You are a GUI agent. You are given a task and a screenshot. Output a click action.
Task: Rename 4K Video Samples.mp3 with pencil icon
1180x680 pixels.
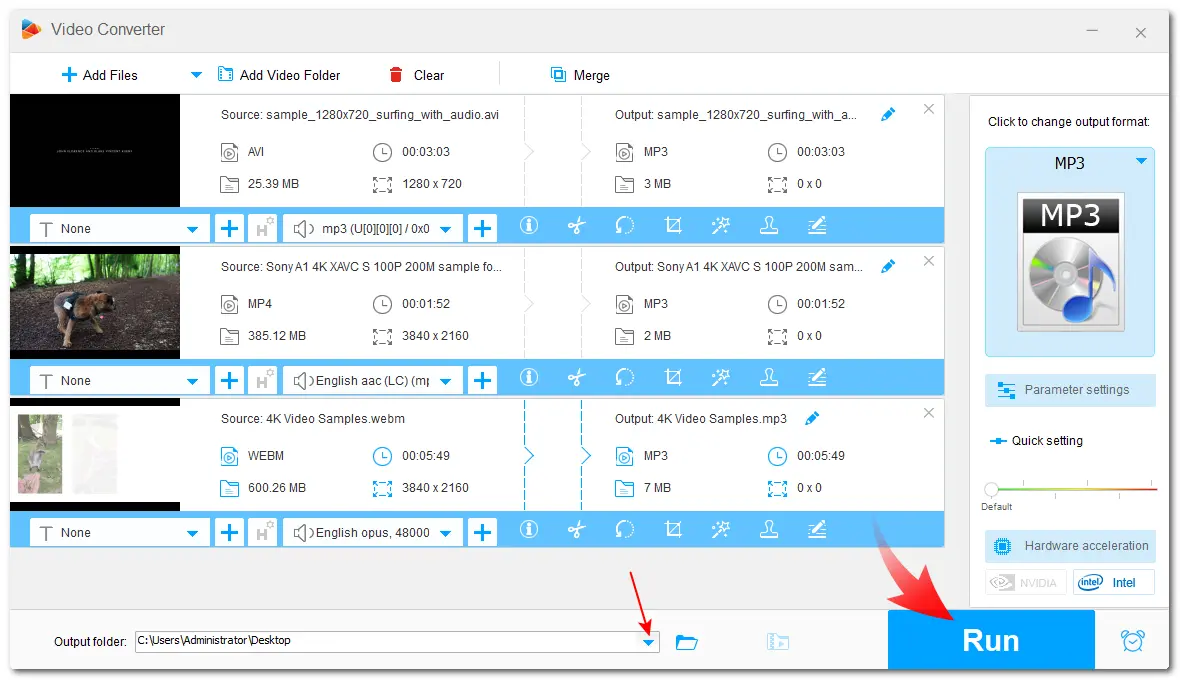click(x=812, y=418)
